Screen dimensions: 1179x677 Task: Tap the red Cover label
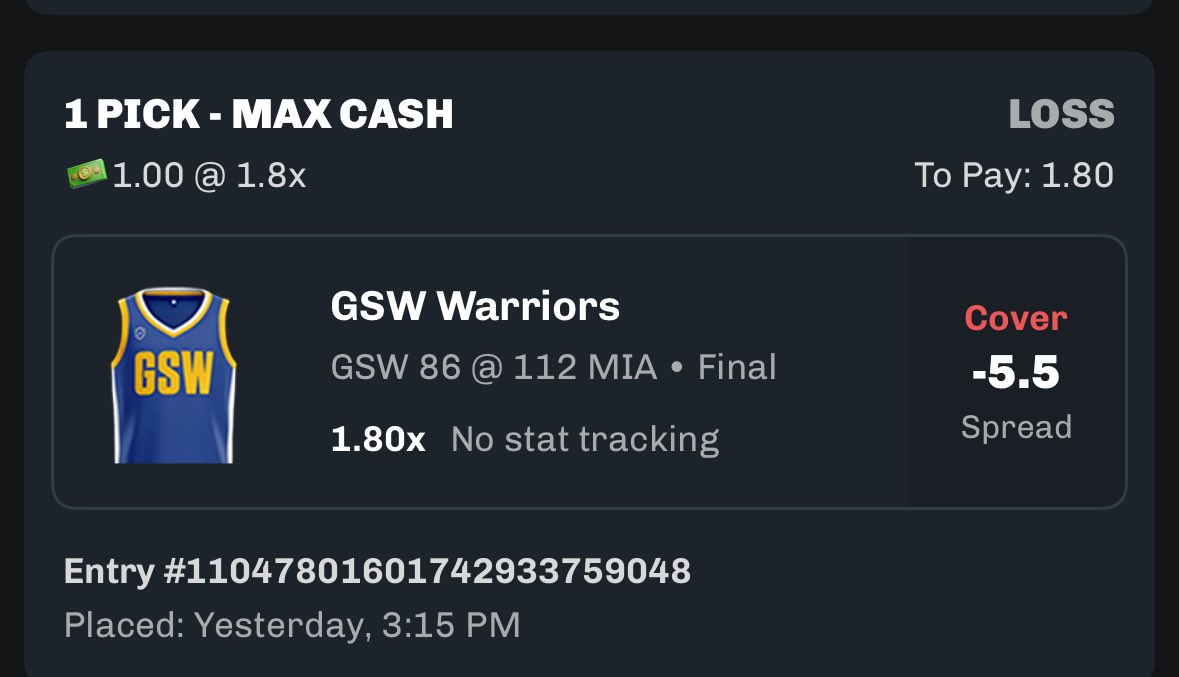[1016, 318]
